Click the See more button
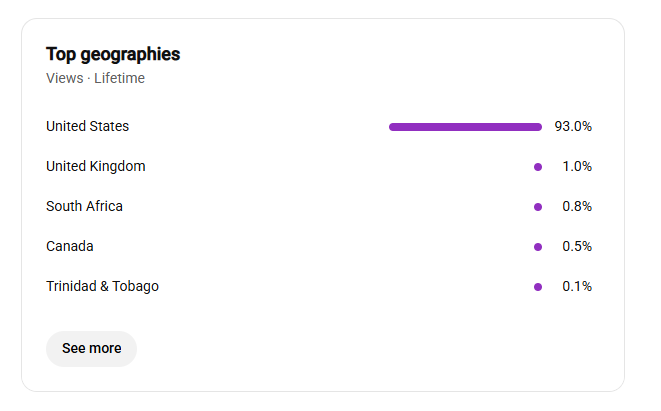This screenshot has width=661, height=411. [91, 349]
